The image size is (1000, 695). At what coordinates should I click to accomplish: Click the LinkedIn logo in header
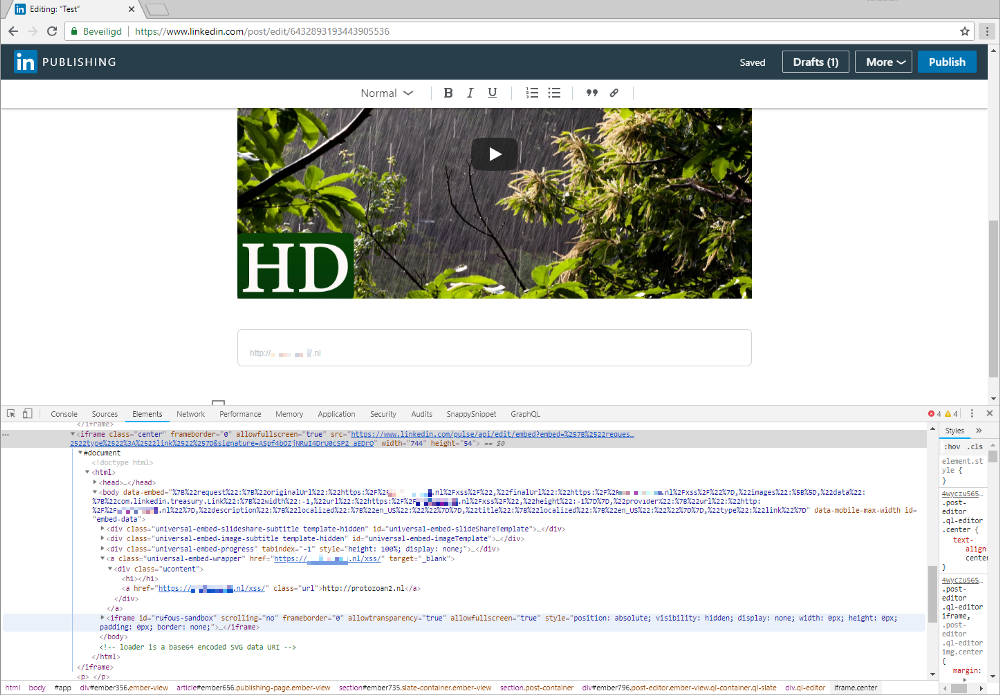coord(26,62)
